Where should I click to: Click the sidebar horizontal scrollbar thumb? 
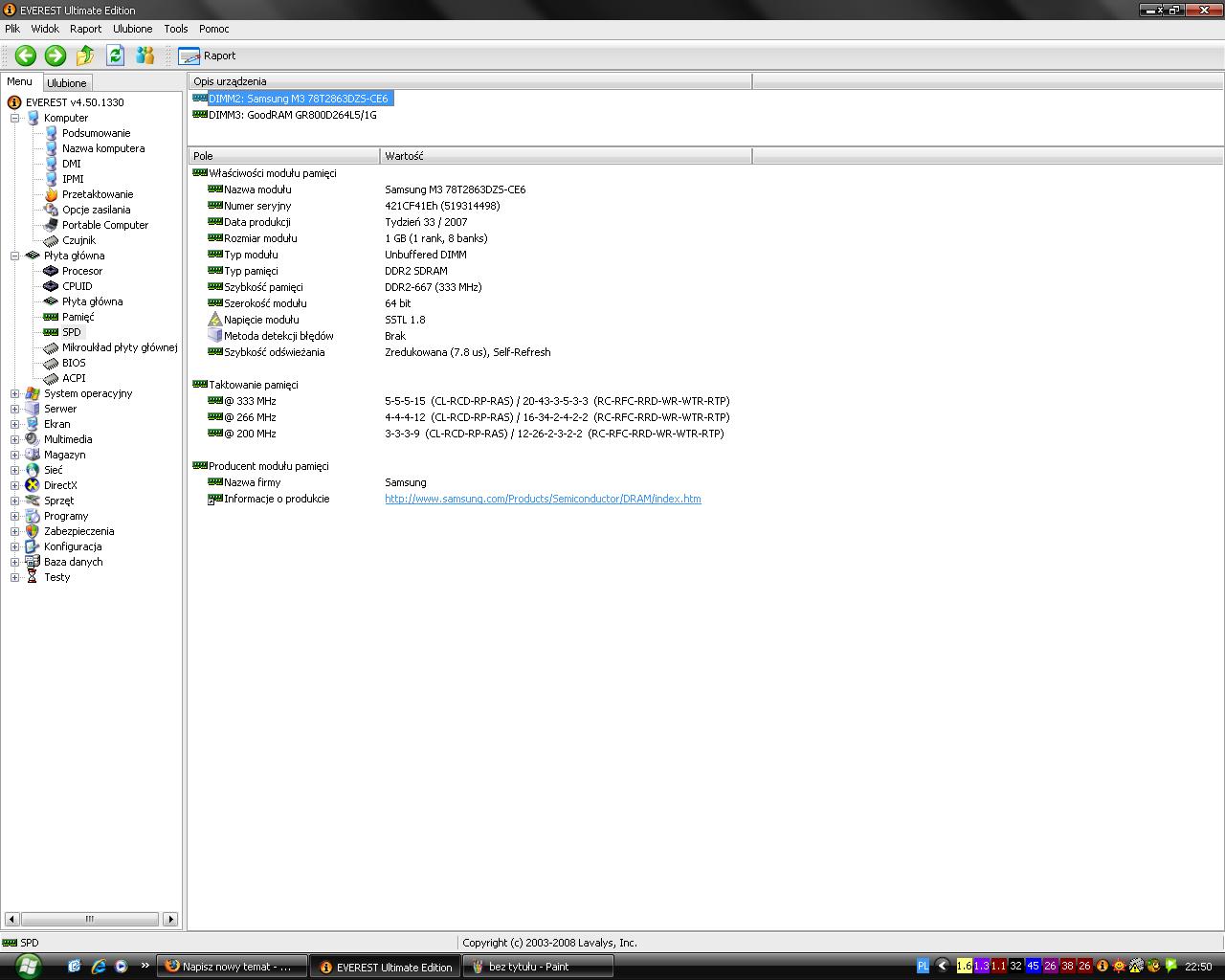89,919
